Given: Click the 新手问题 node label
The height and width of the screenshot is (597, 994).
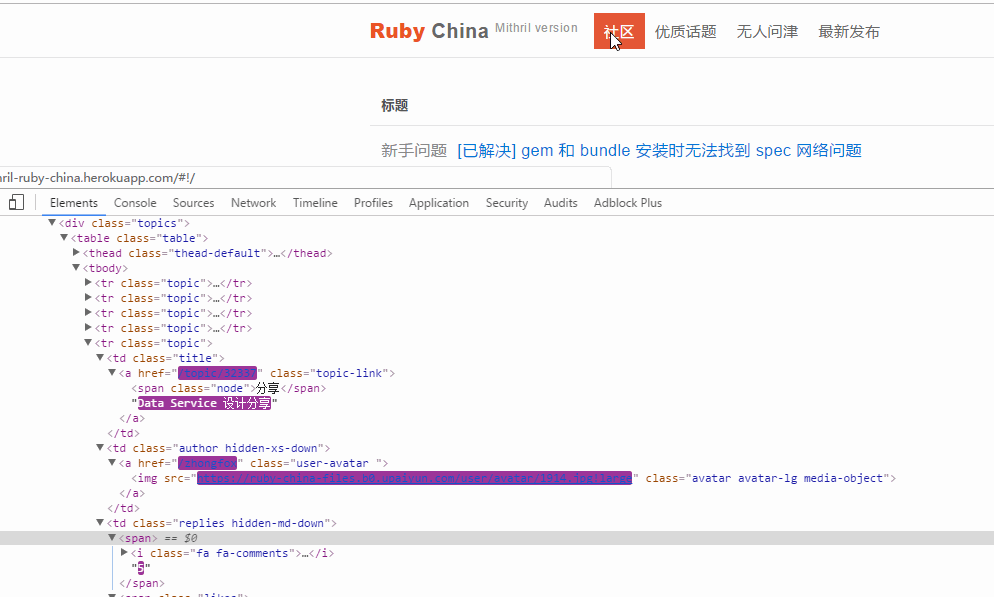Looking at the screenshot, I should (x=414, y=150).
